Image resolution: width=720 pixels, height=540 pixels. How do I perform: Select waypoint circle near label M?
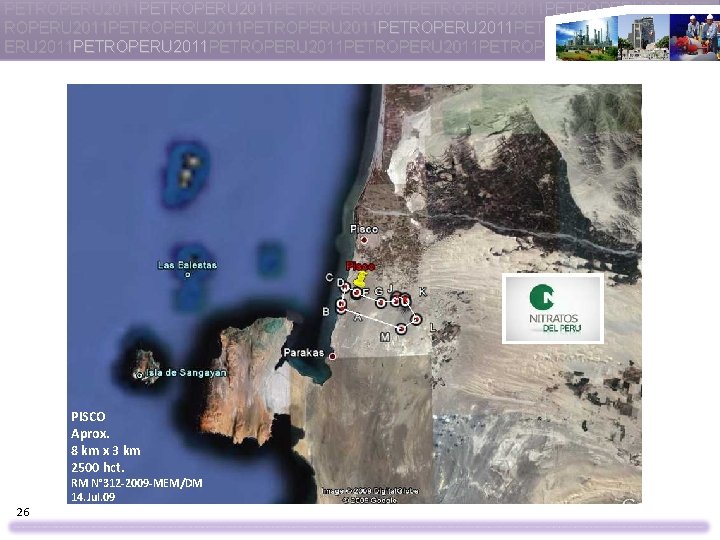[x=401, y=328]
